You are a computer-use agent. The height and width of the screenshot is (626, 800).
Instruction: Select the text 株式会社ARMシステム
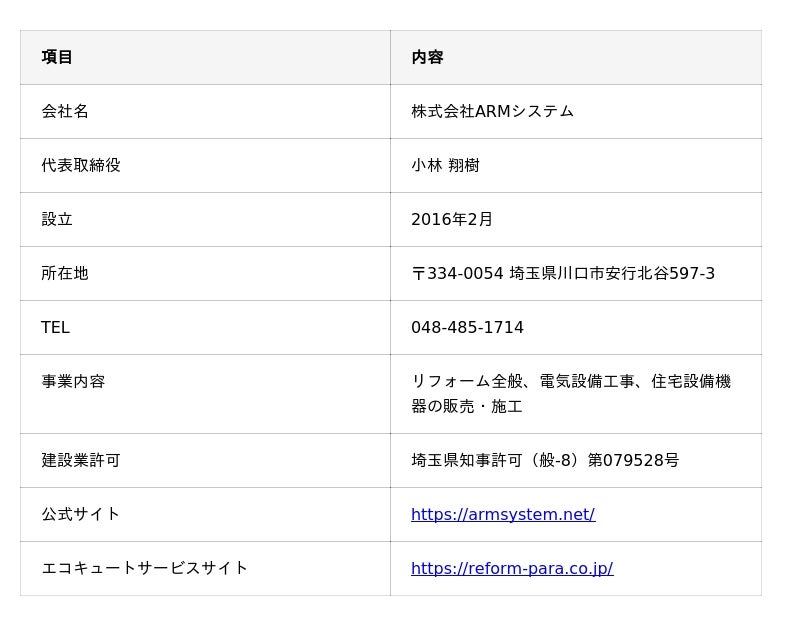[x=492, y=111]
